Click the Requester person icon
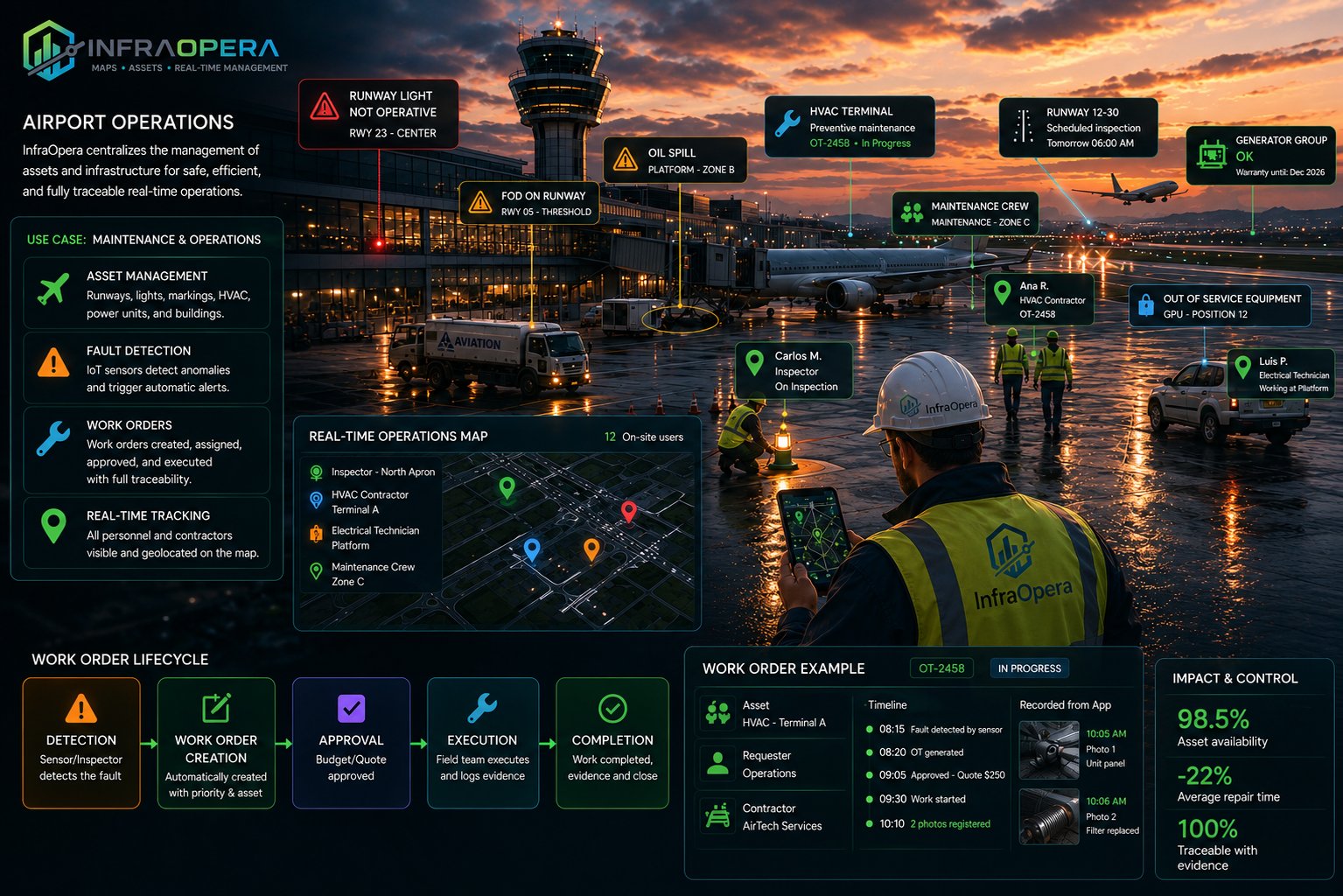 [x=718, y=764]
